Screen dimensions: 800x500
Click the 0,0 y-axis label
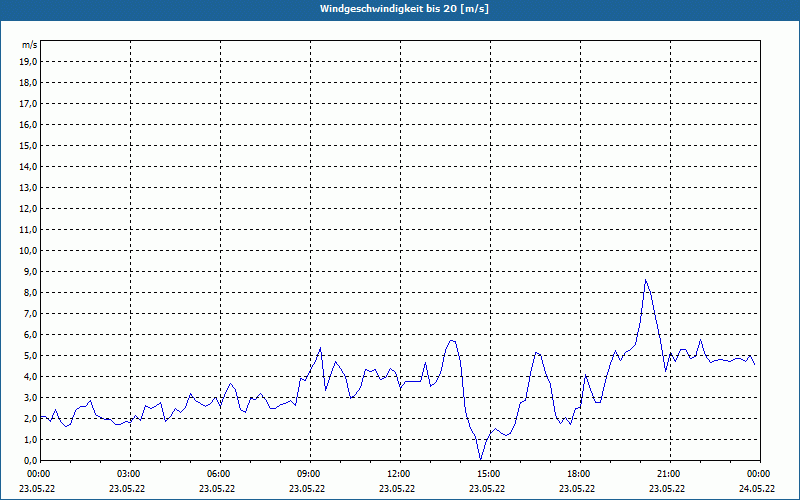(31, 461)
